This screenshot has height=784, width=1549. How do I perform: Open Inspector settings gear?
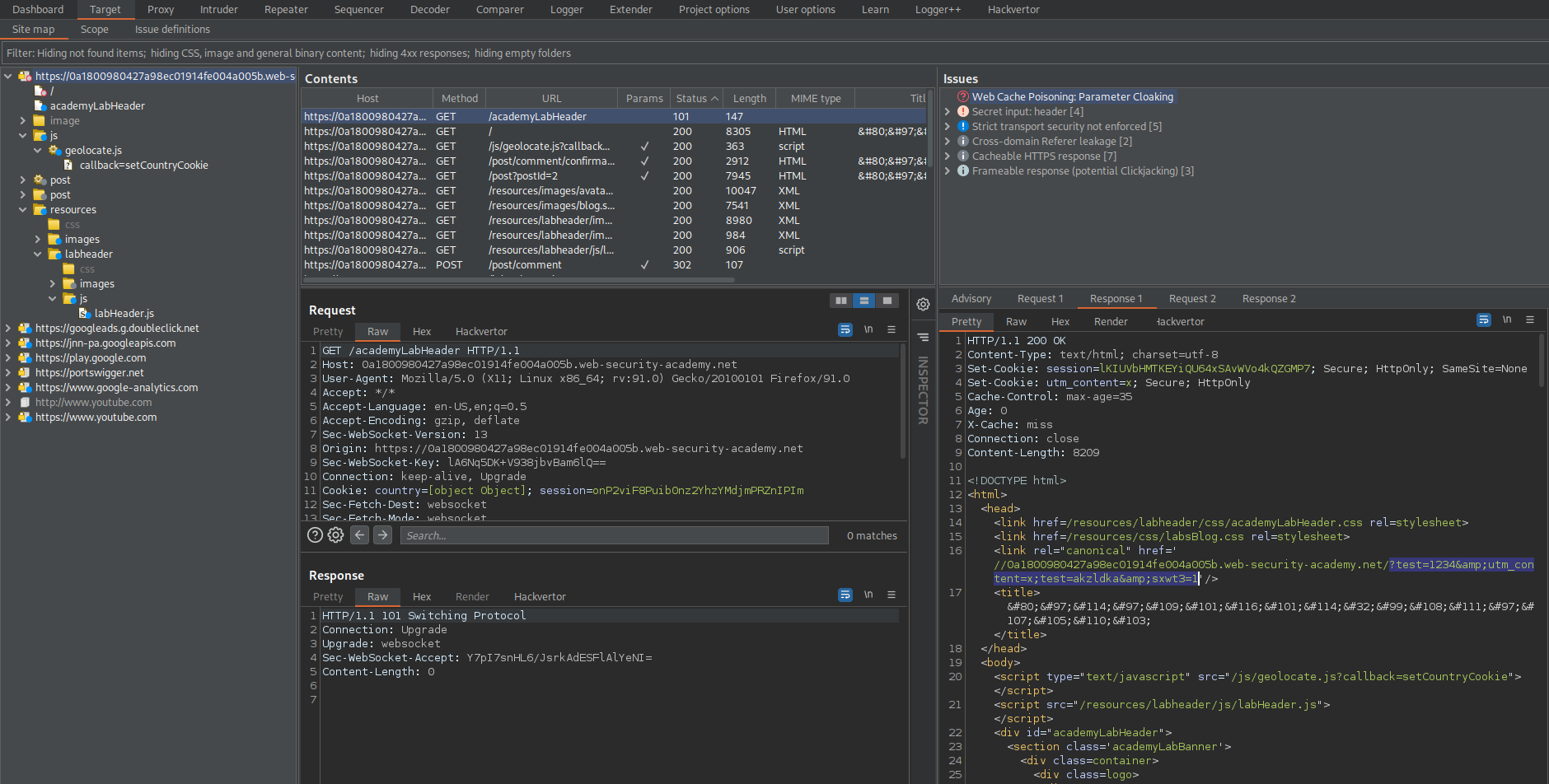(923, 305)
